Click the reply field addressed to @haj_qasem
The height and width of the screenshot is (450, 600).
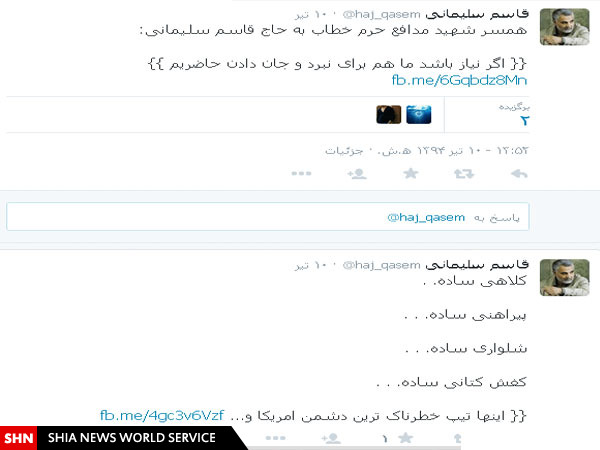coord(268,217)
